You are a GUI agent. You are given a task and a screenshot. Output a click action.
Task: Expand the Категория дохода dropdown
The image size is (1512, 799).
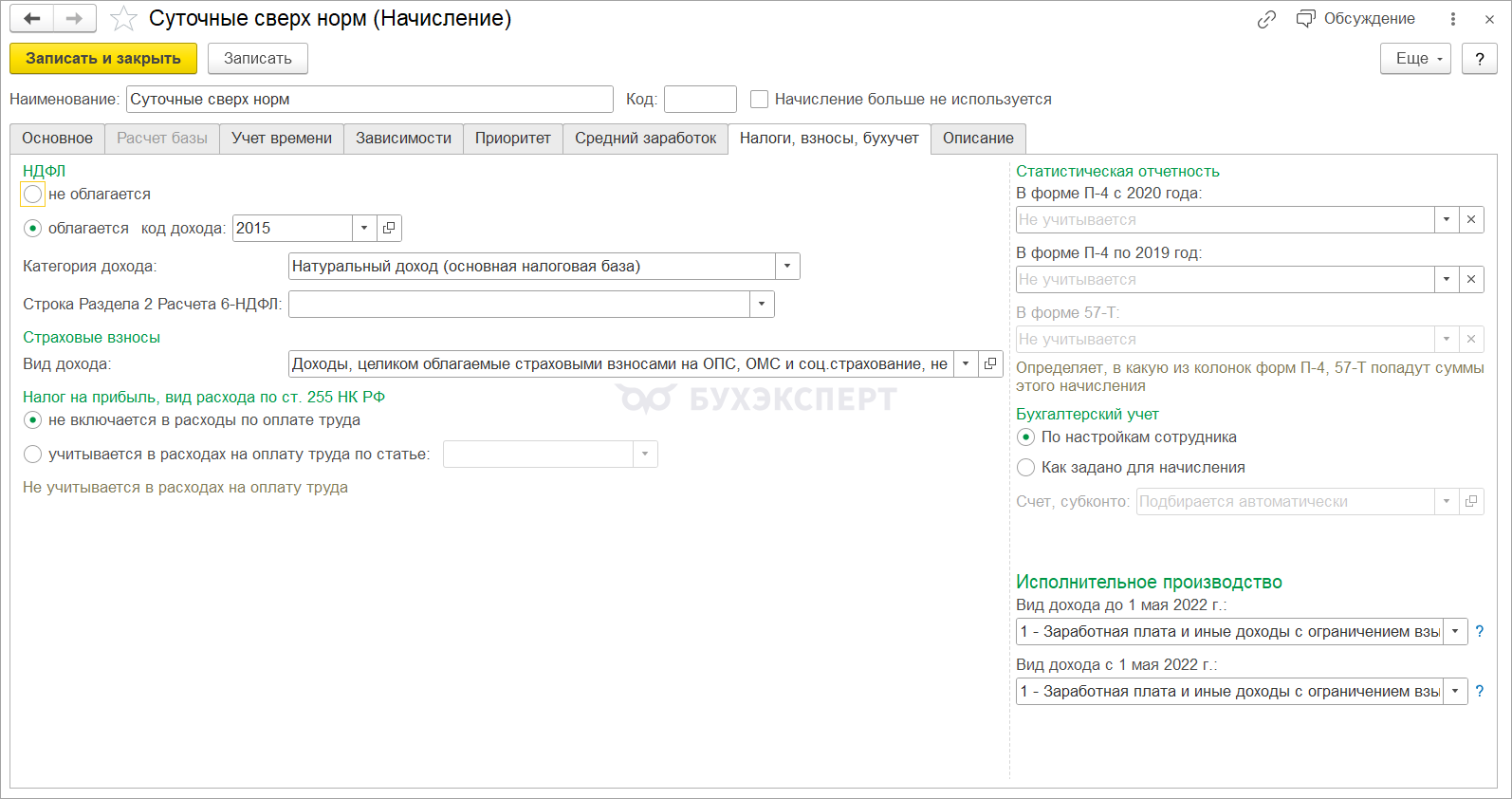coord(787,266)
